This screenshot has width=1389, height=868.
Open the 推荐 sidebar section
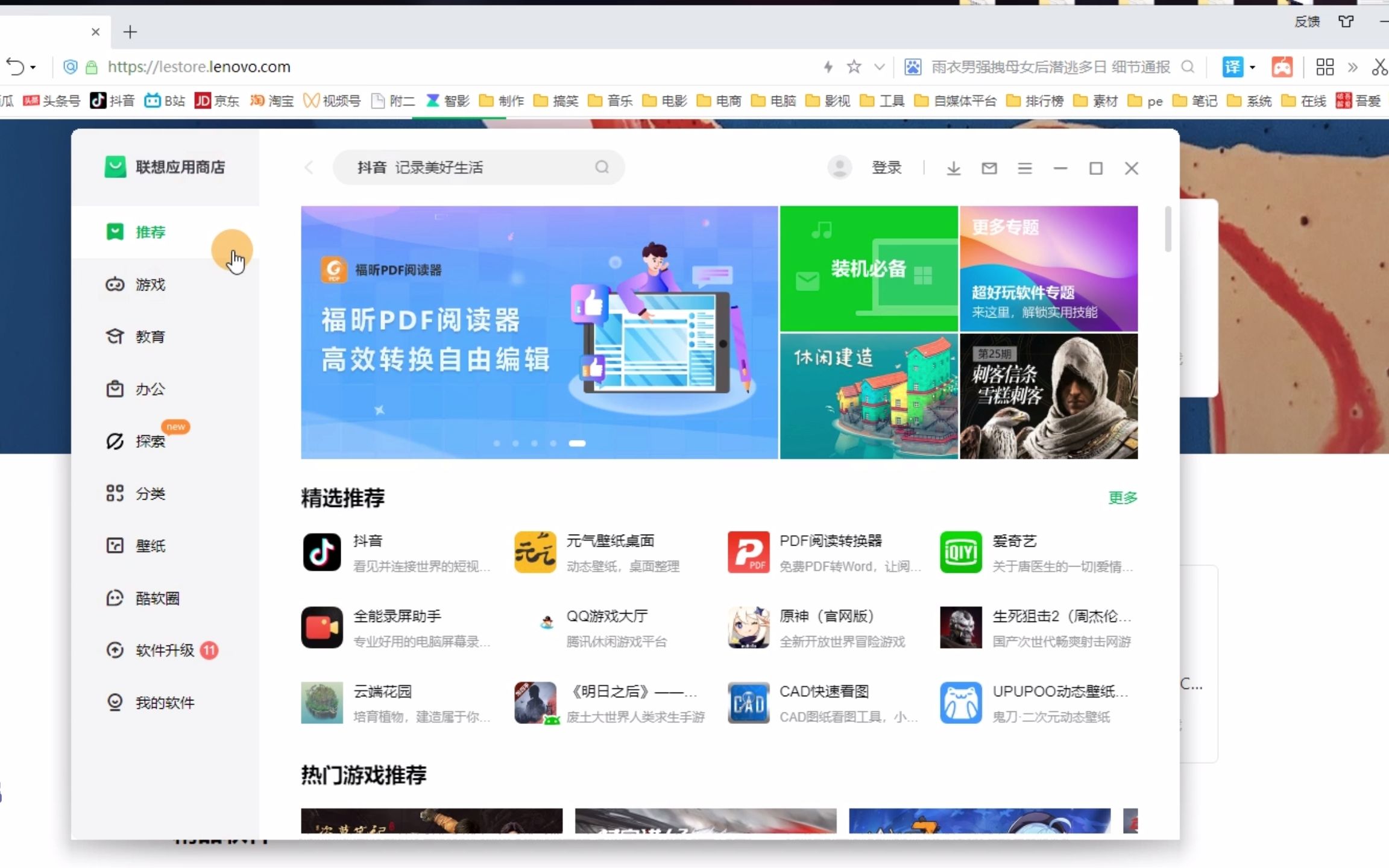click(165, 232)
